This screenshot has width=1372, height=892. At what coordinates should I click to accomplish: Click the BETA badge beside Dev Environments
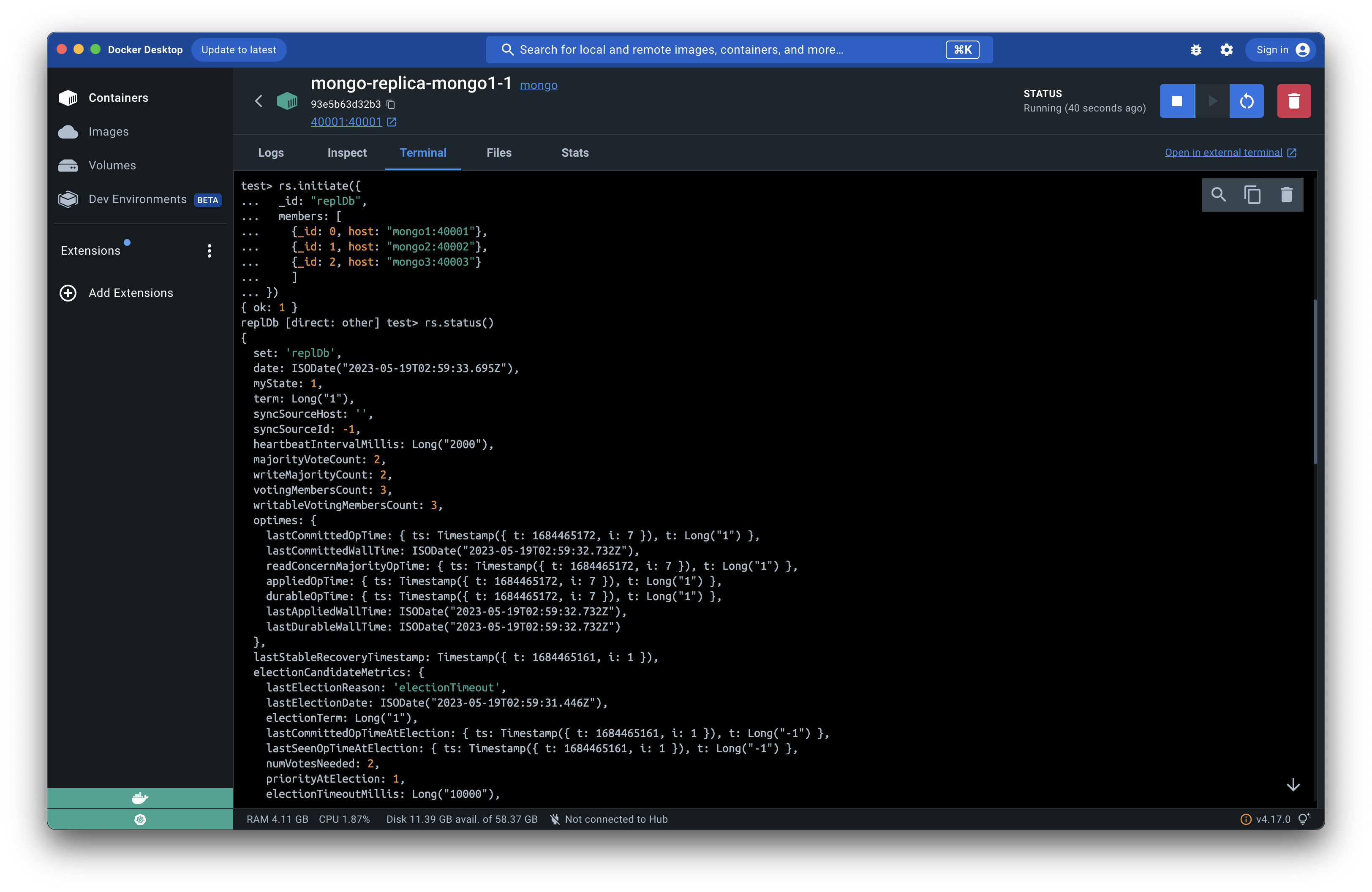coord(207,200)
